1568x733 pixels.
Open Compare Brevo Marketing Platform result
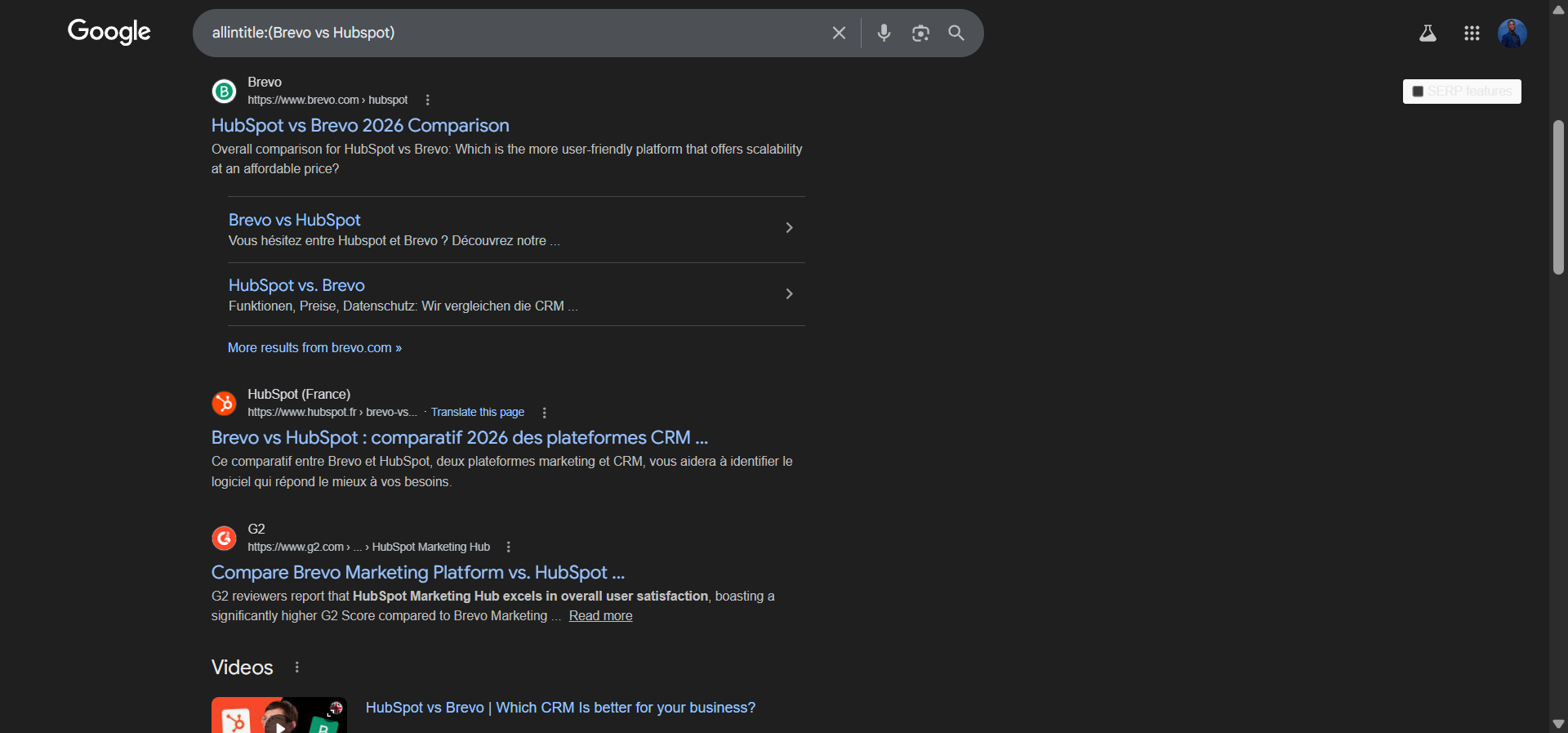click(418, 572)
